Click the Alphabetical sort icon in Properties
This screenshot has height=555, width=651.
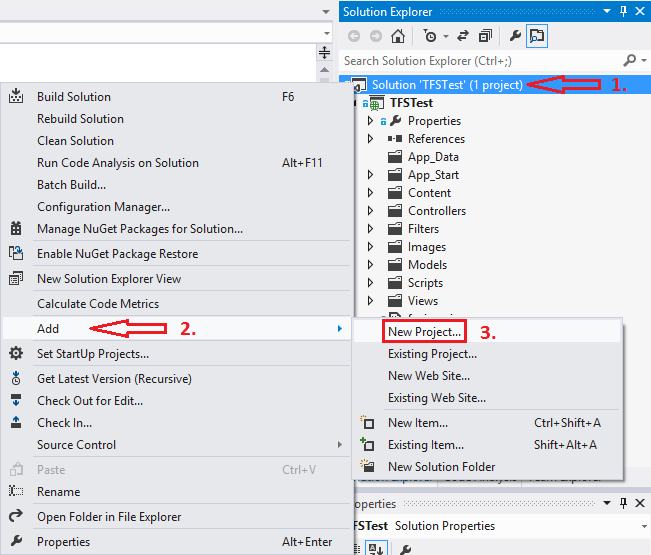tap(376, 548)
